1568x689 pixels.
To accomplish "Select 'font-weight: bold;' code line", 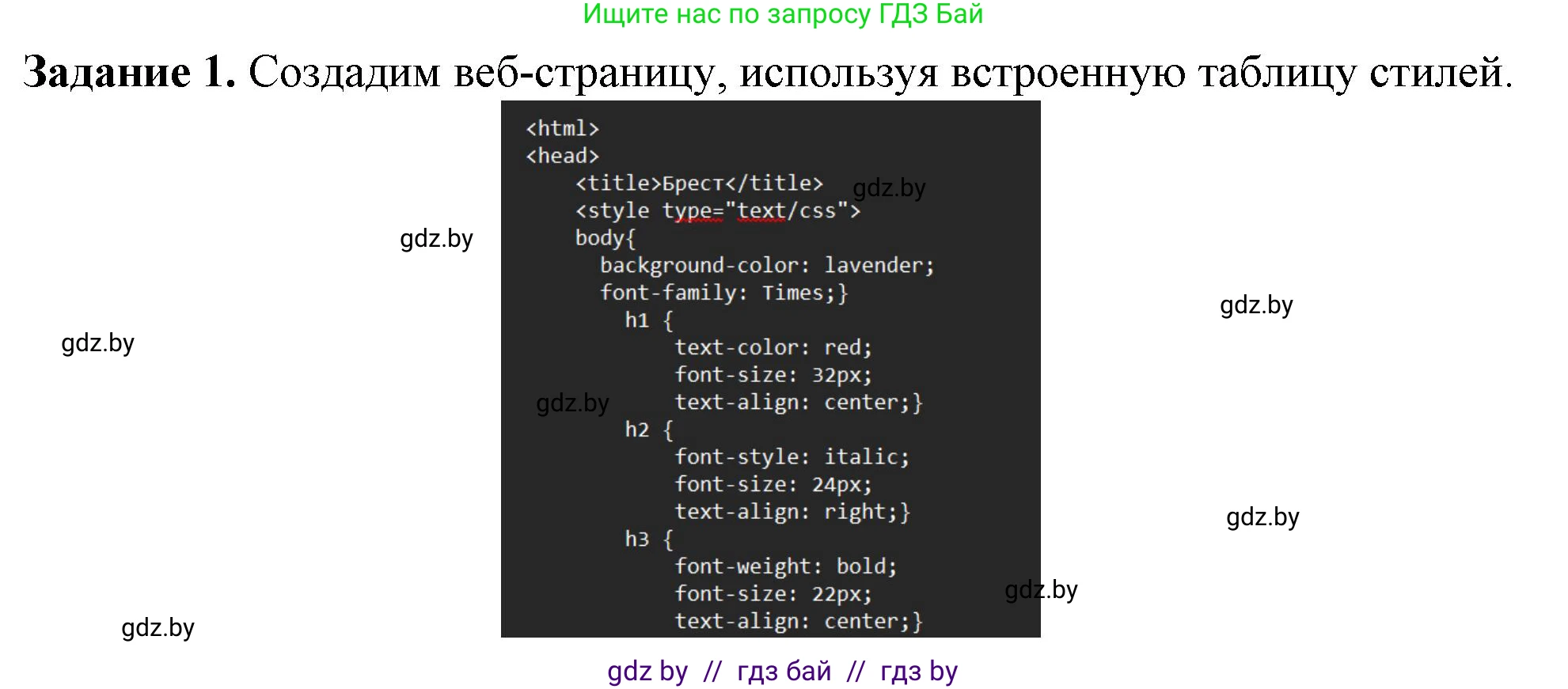I will click(785, 566).
